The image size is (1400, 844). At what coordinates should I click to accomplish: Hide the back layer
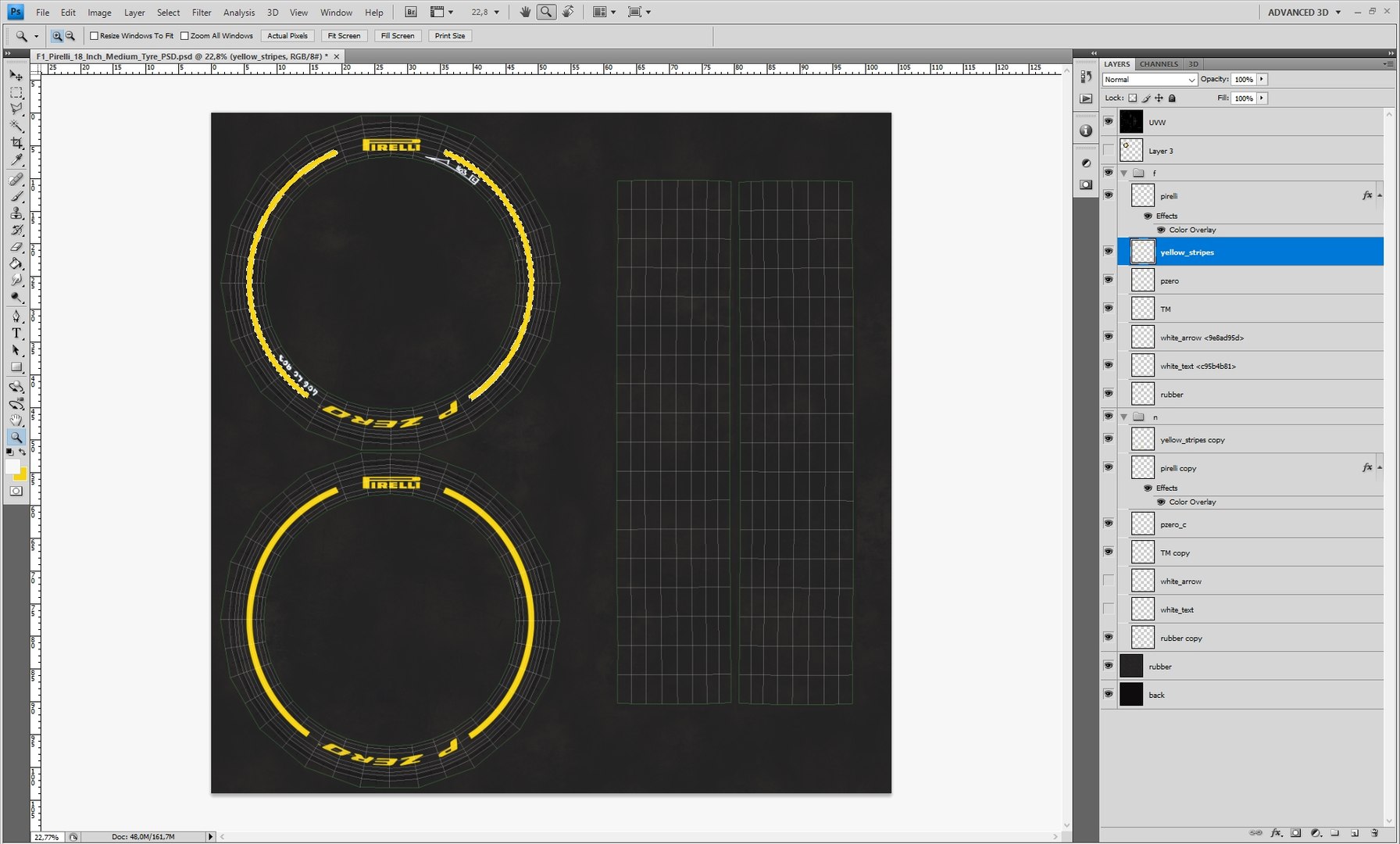tap(1109, 694)
